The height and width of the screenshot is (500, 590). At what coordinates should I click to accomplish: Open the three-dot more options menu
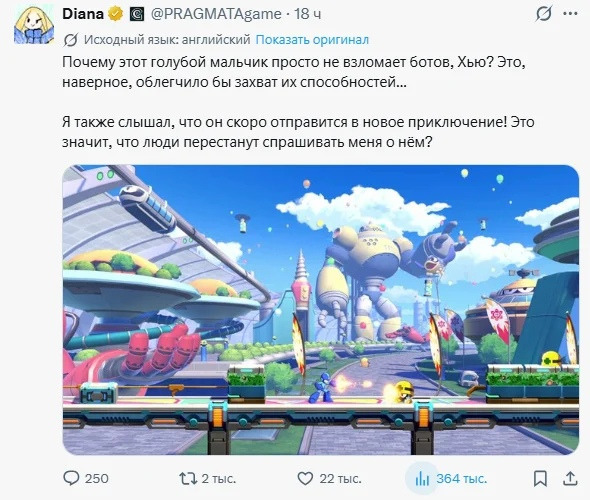tap(570, 14)
